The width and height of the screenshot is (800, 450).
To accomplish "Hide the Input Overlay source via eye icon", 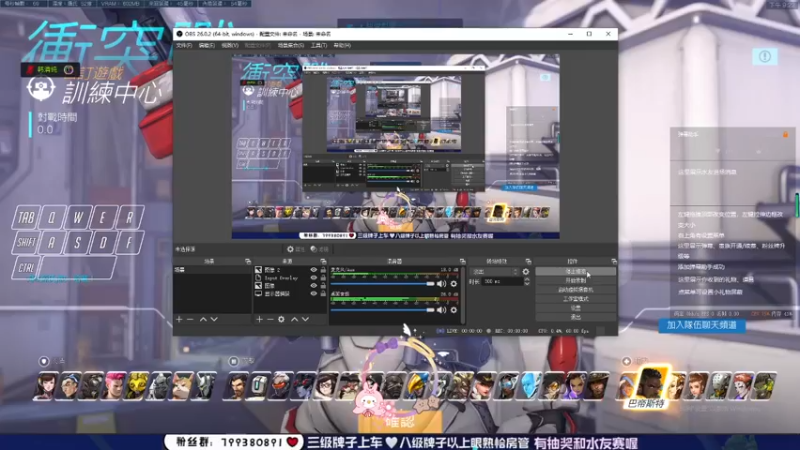I will (313, 278).
